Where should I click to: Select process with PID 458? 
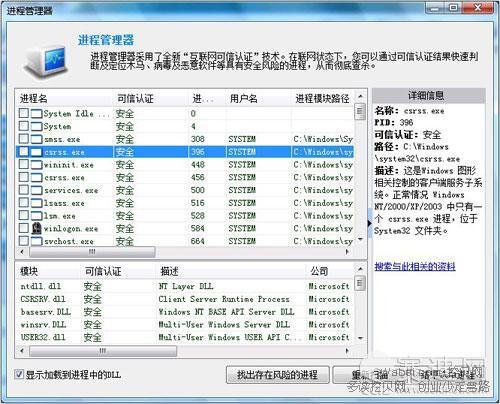[x=185, y=178]
